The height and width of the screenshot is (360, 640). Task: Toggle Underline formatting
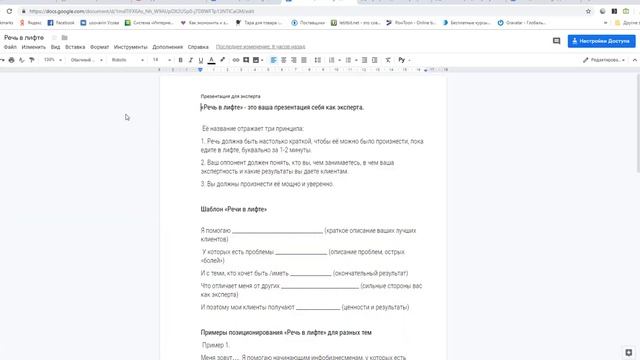click(x=201, y=60)
